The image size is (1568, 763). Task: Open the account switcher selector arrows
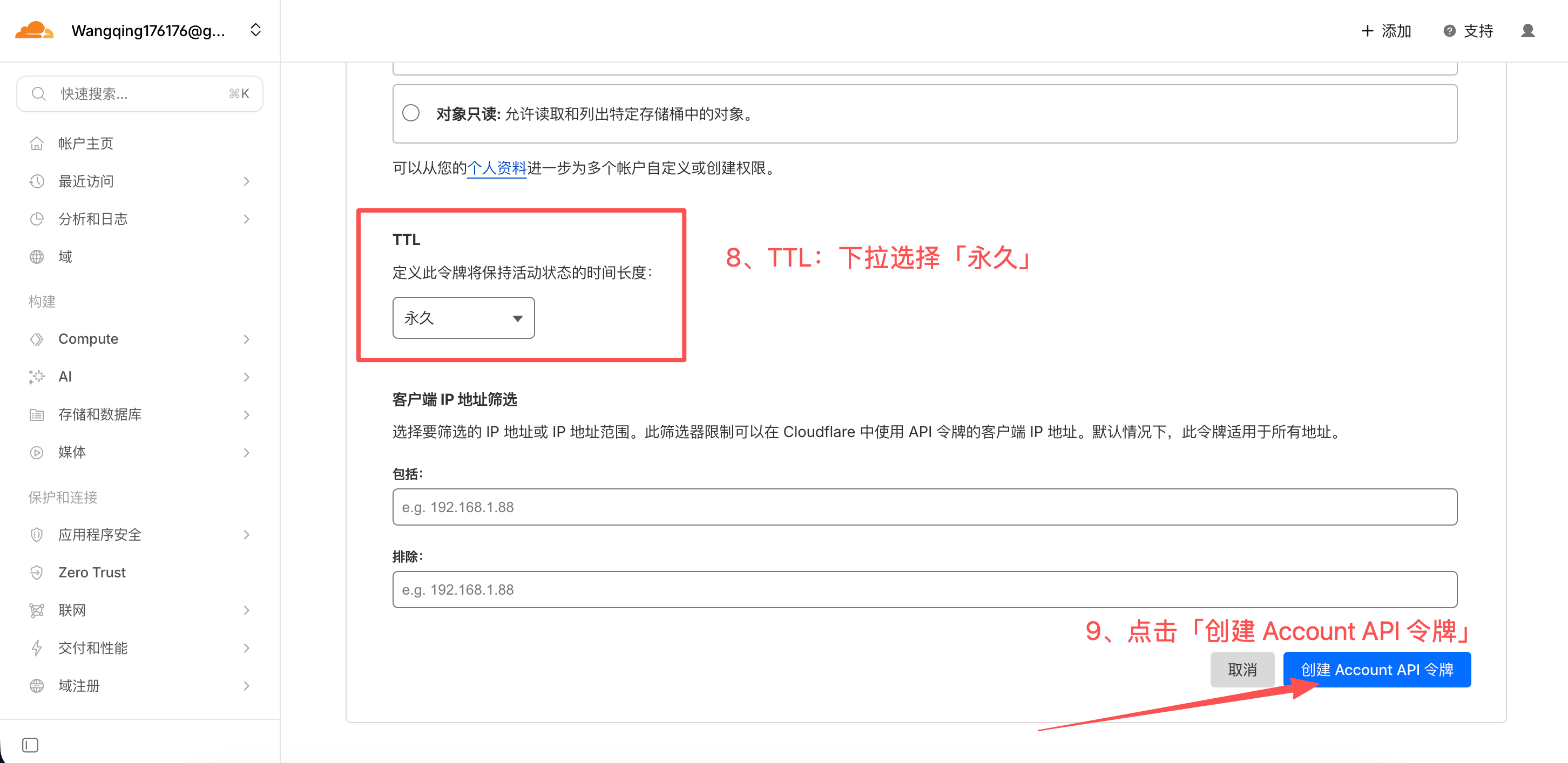pos(255,30)
